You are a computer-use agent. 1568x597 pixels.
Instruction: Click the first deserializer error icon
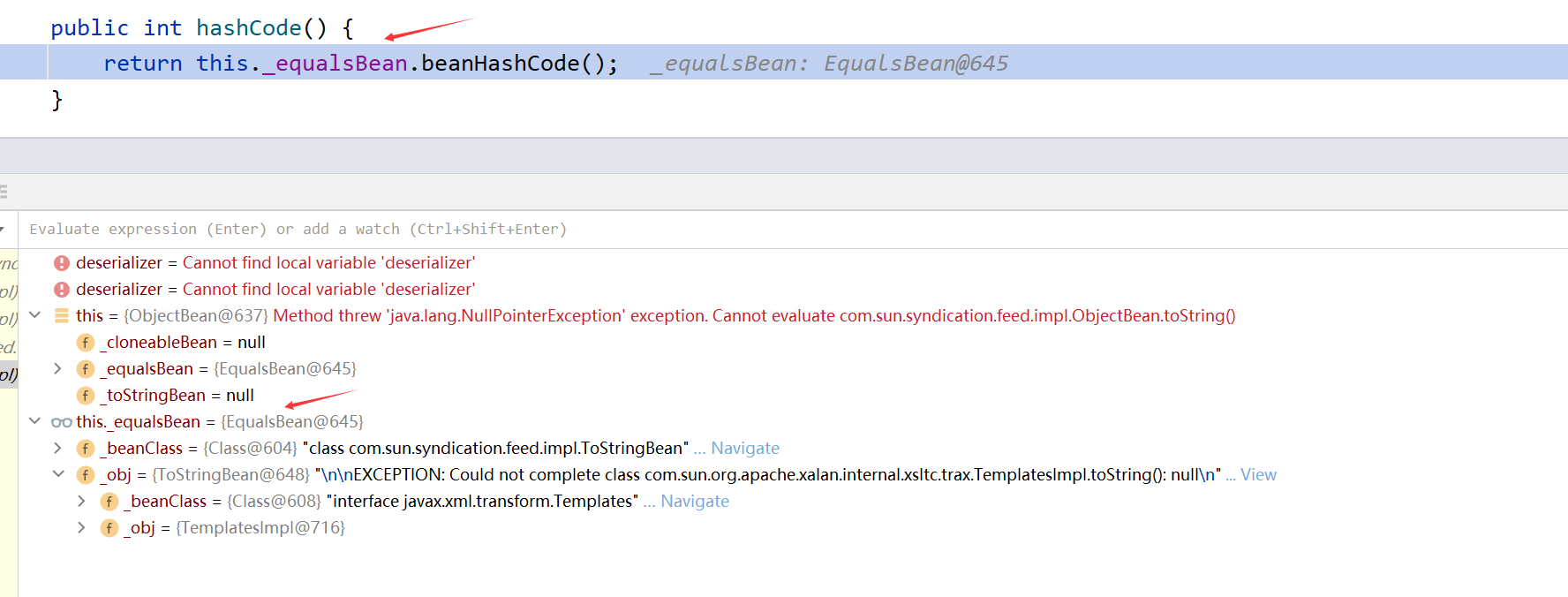(62, 263)
